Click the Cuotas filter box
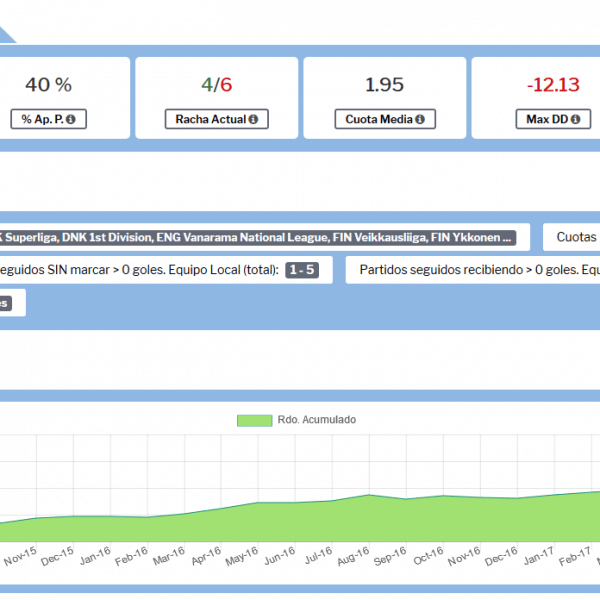Viewport: 600px width, 600px height. point(571,237)
